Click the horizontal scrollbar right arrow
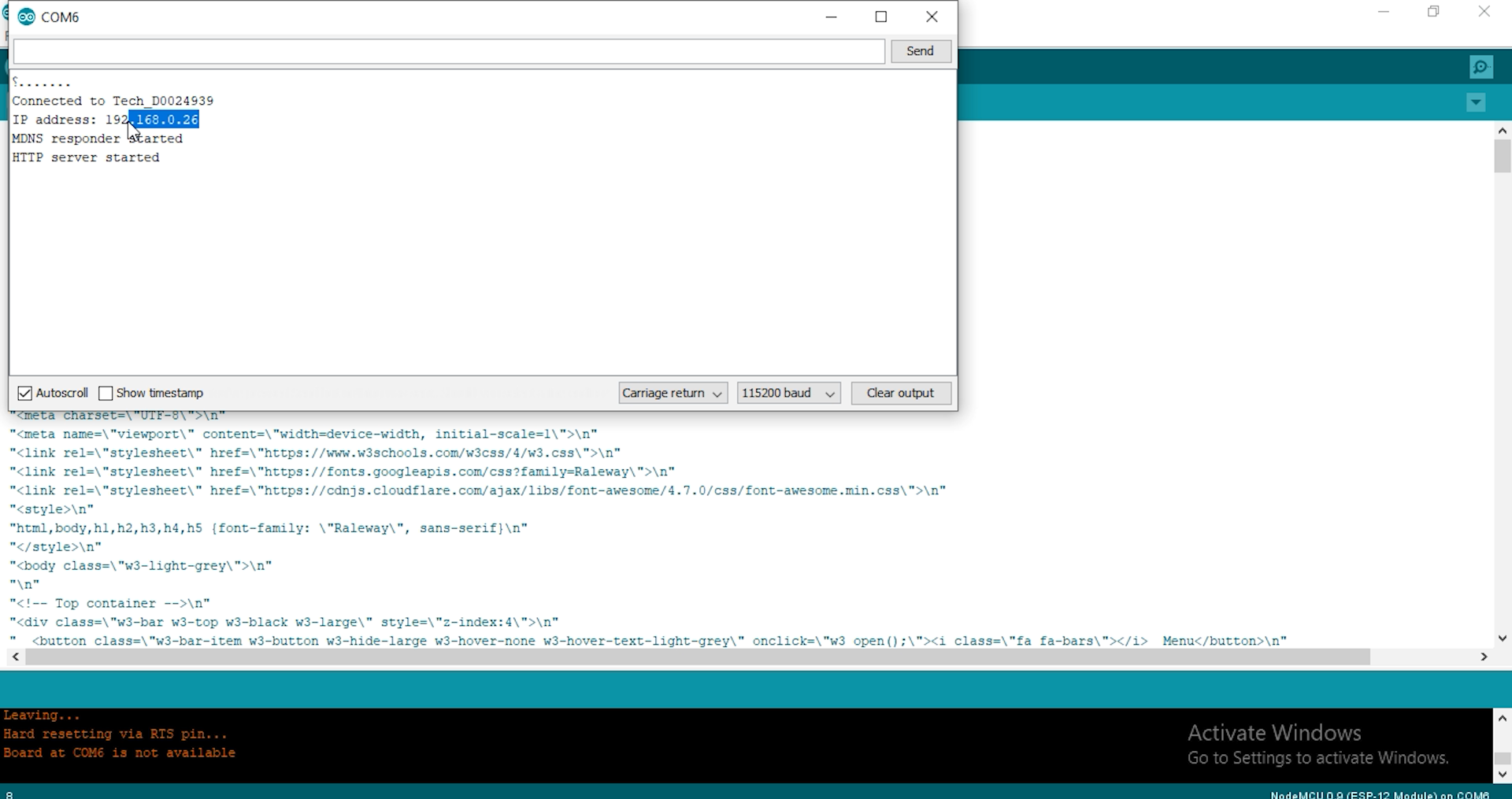This screenshot has height=799, width=1512. [x=1484, y=657]
